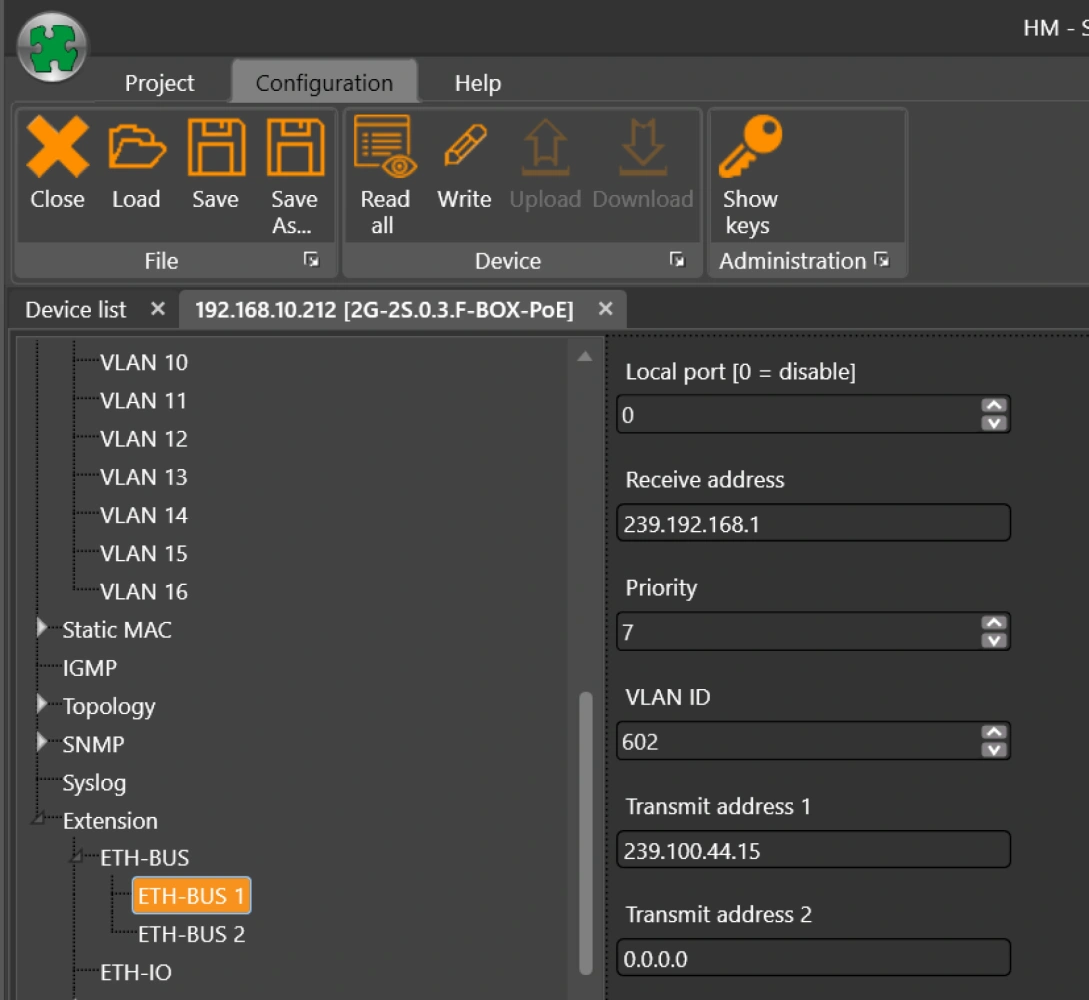Expand the Static MAC tree node
Image resolution: width=1089 pixels, height=1000 pixels.
tap(42, 629)
